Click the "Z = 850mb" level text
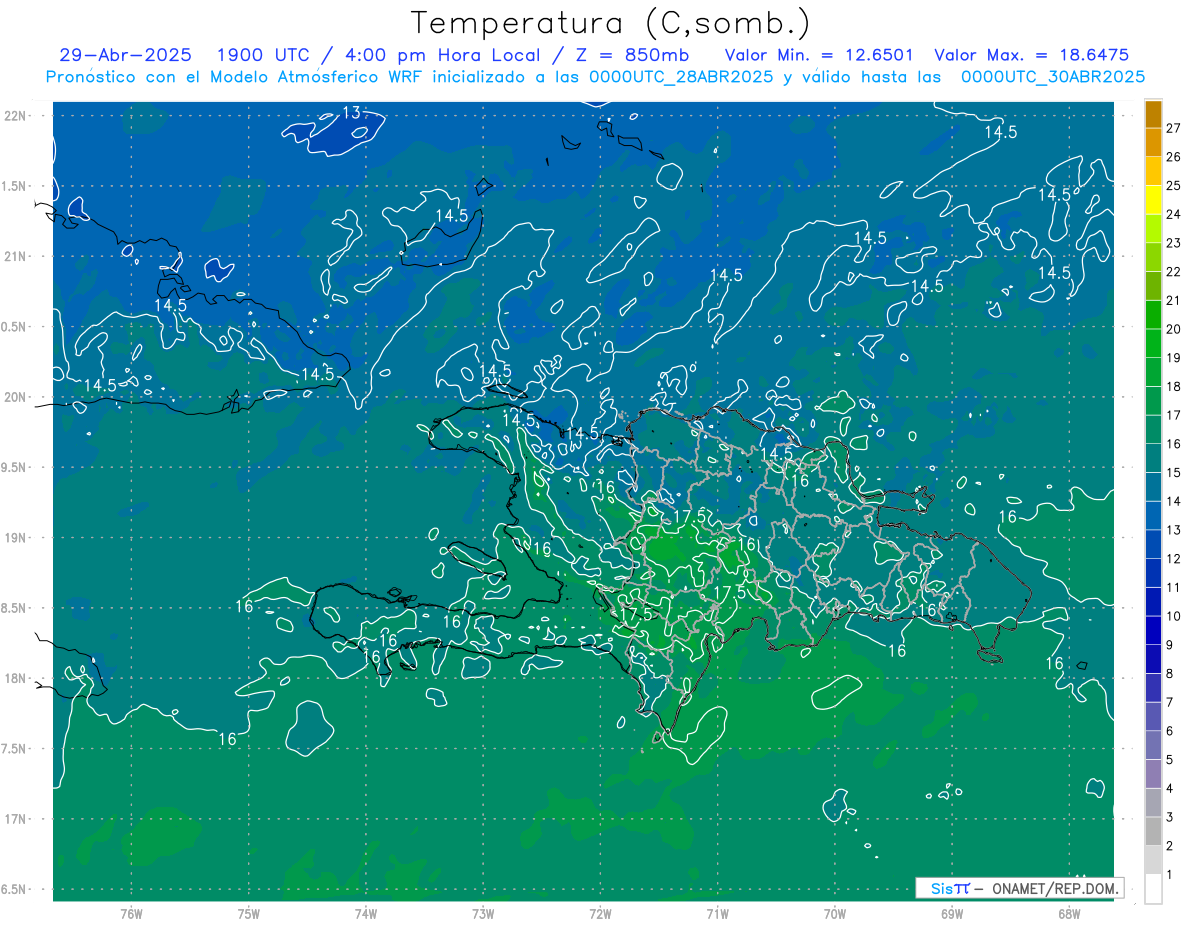The height and width of the screenshot is (927, 1200). tap(635, 55)
